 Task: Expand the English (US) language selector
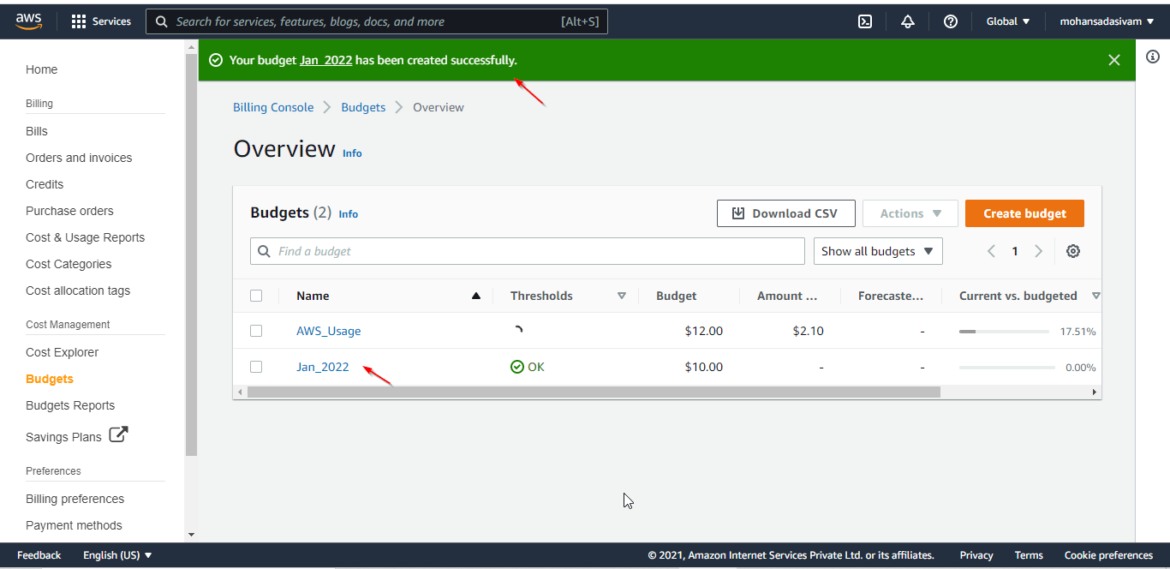(x=117, y=556)
